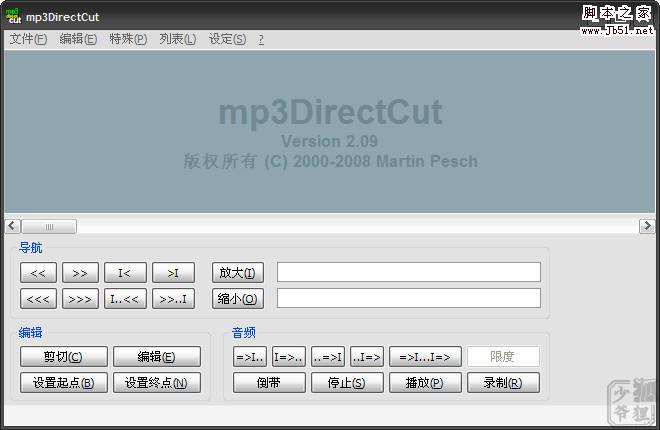Viewport: 660px width, 430px height.
Task: Open the 特殊(P) menu
Action: pyautogui.click(x=128, y=39)
